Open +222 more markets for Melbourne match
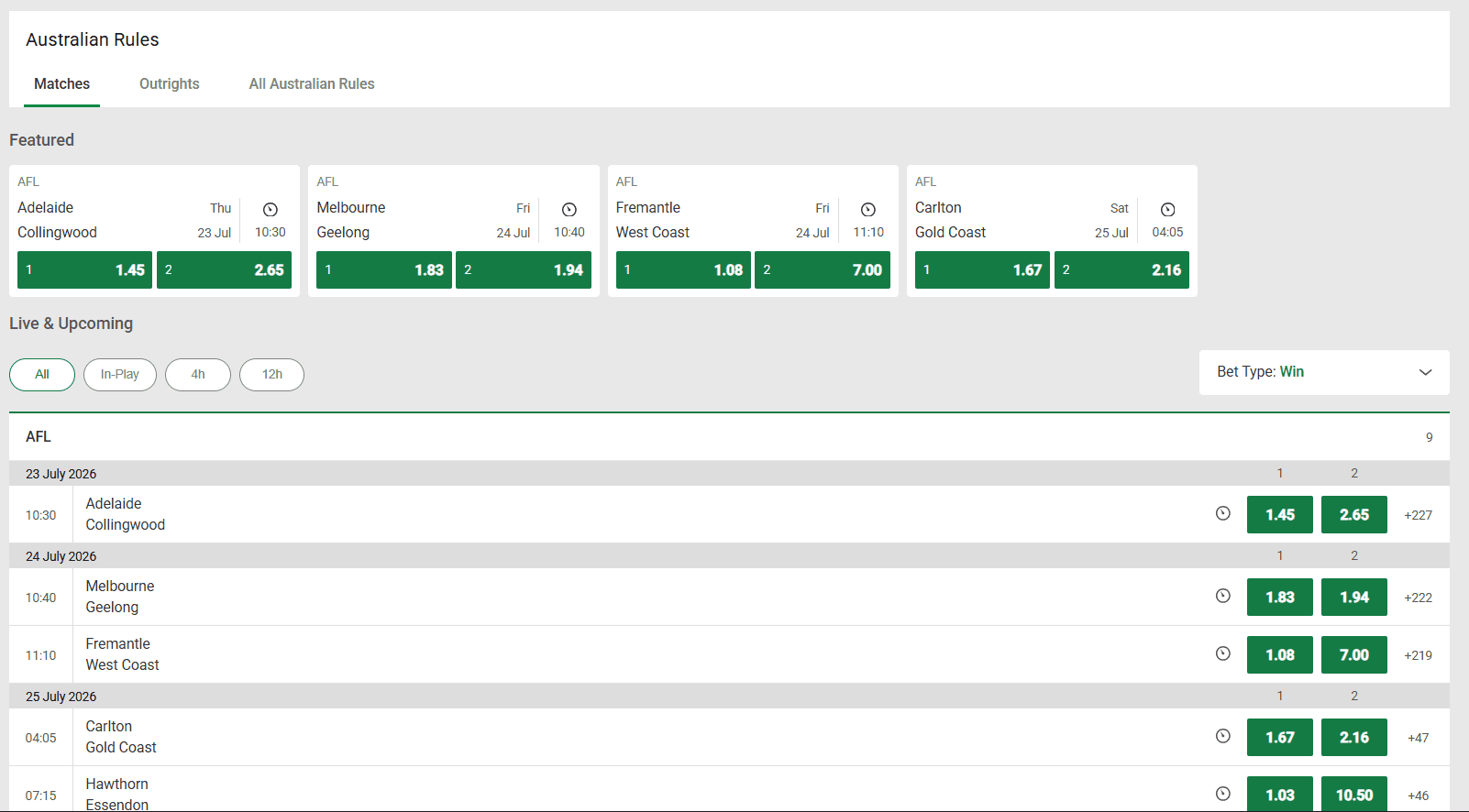This screenshot has height=812, width=1469. (x=1418, y=598)
